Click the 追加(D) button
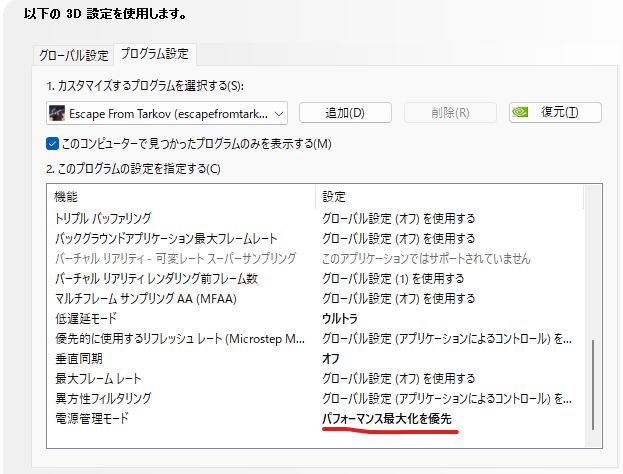This screenshot has height=474, width=623. coord(344,113)
